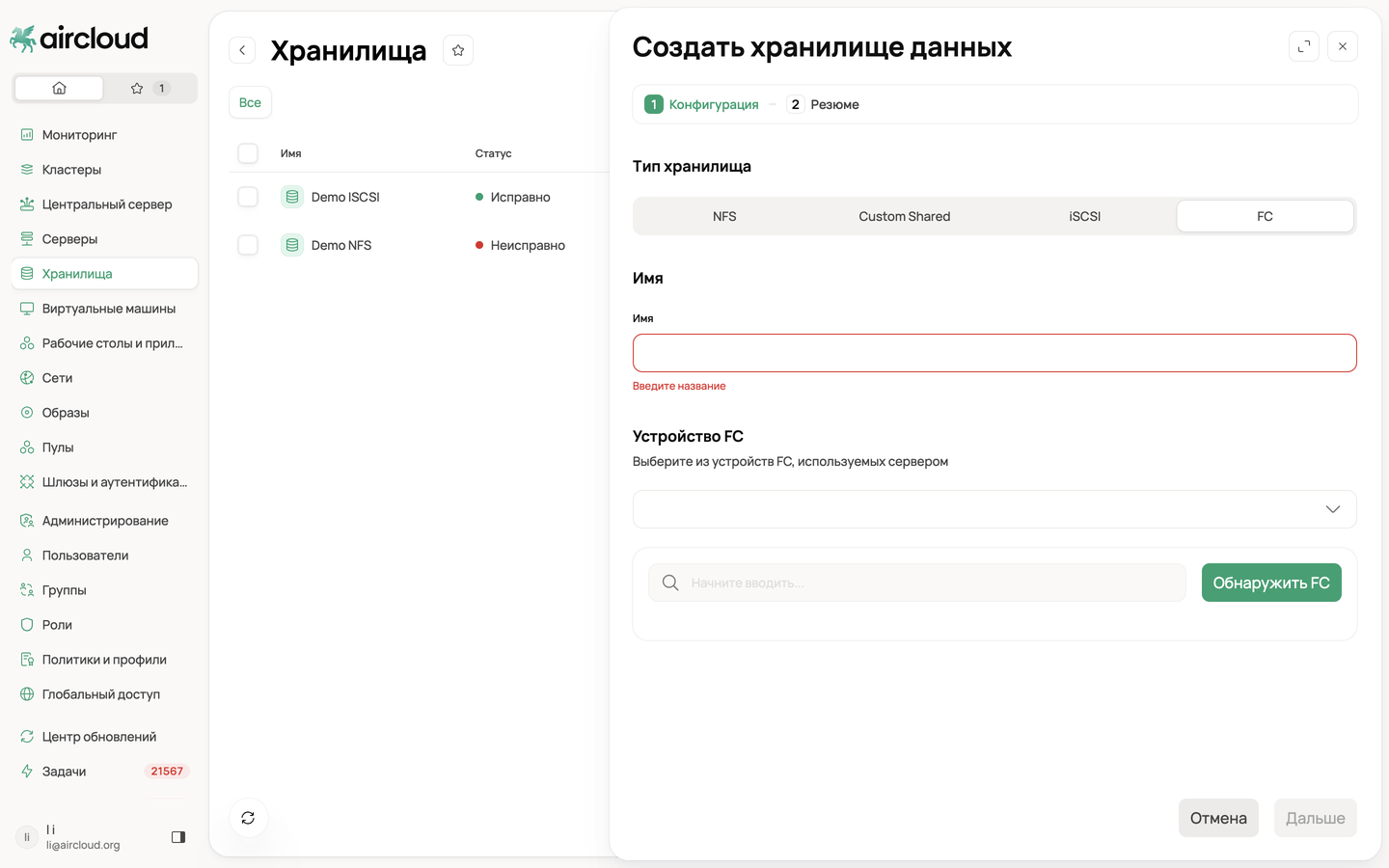The height and width of the screenshot is (868, 1389).
Task: Add Хранилища page to favorites
Action: 458,50
